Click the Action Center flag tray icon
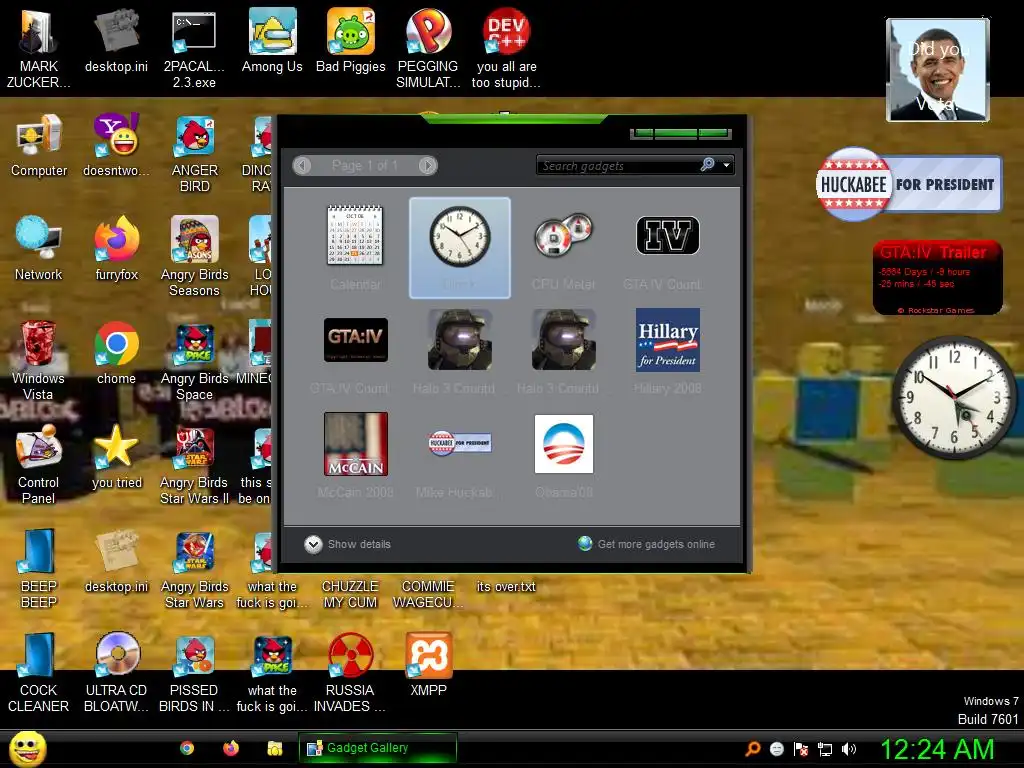The height and width of the screenshot is (768, 1024). point(801,749)
